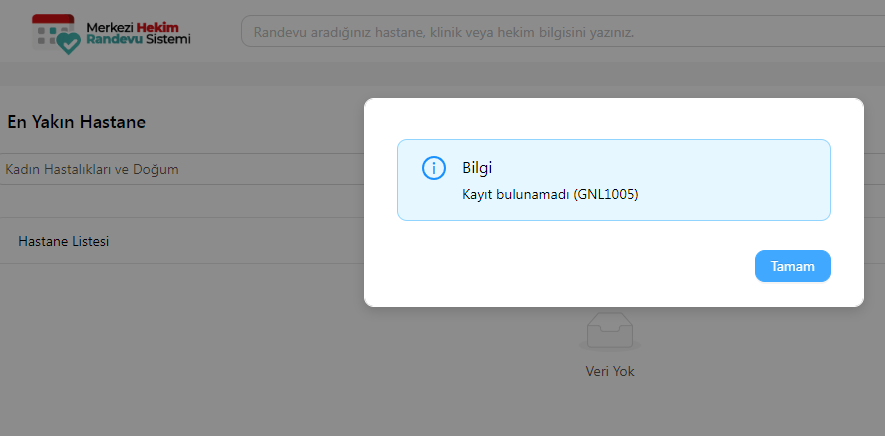Screen dimensions: 885x436
Task: Click the Bilgi dialog title
Action: coord(477,167)
